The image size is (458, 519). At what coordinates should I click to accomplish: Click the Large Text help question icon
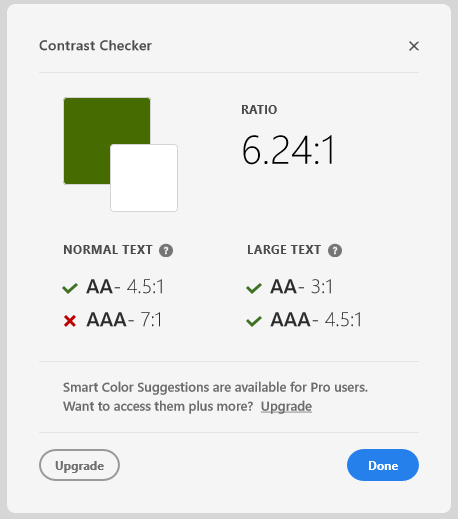(x=335, y=250)
